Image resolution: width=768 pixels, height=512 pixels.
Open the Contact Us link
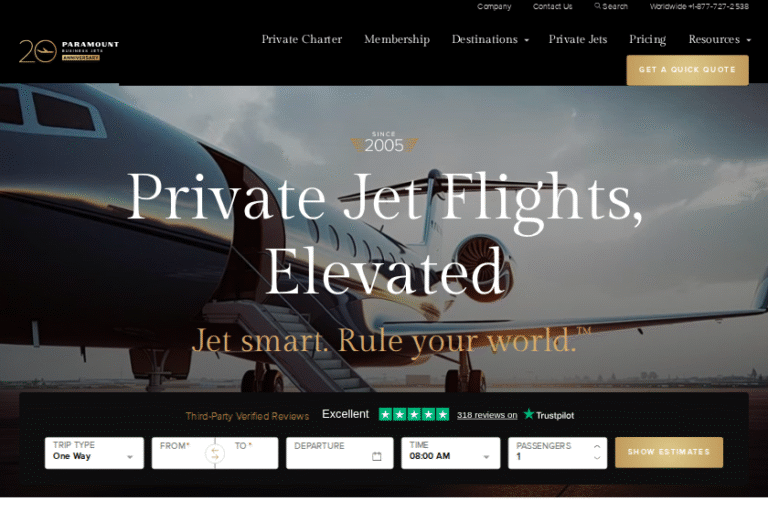[552, 6]
